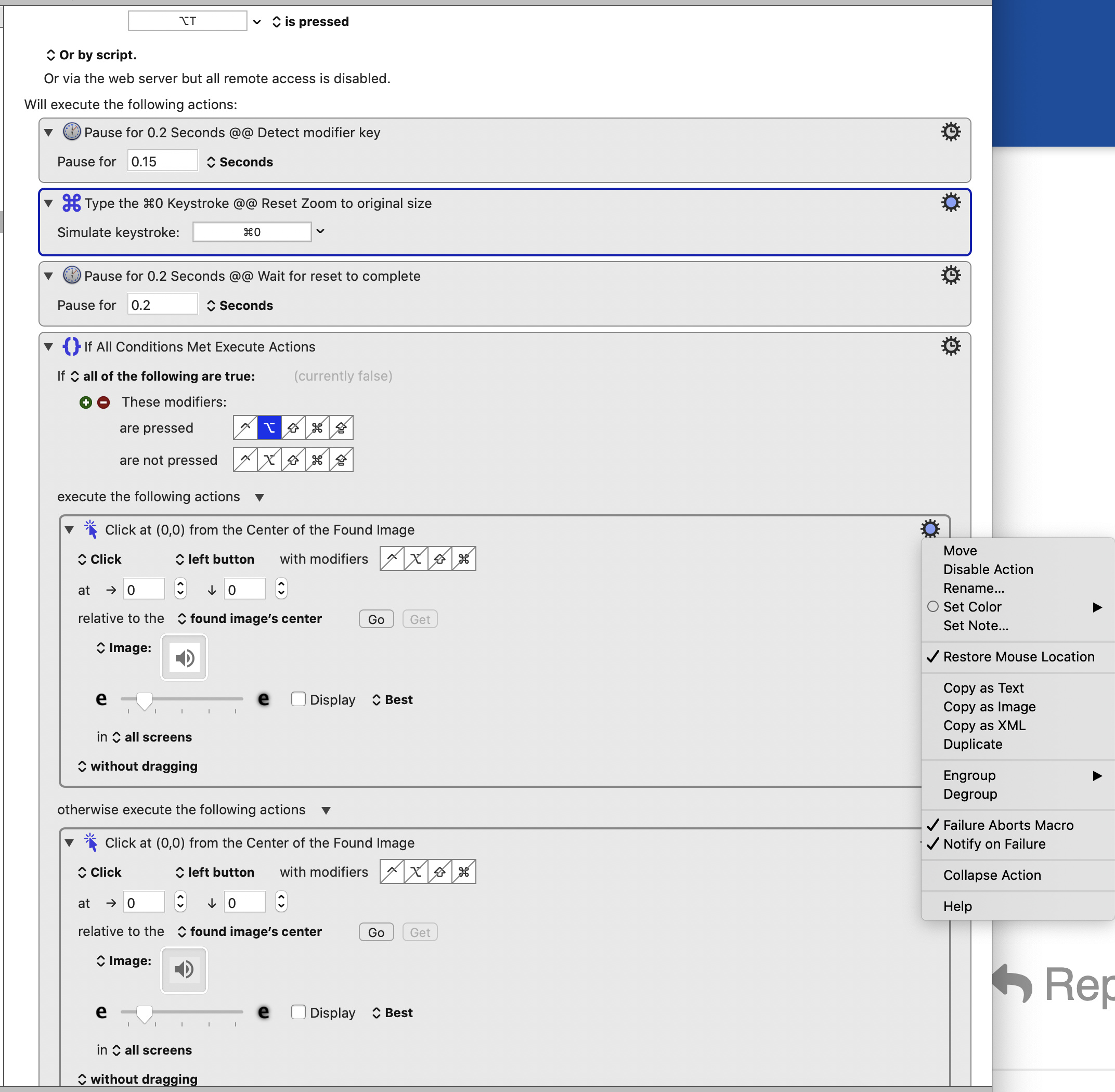Image resolution: width=1115 pixels, height=1092 pixels.
Task: Select Collapse Action in context menu
Action: tap(992, 875)
